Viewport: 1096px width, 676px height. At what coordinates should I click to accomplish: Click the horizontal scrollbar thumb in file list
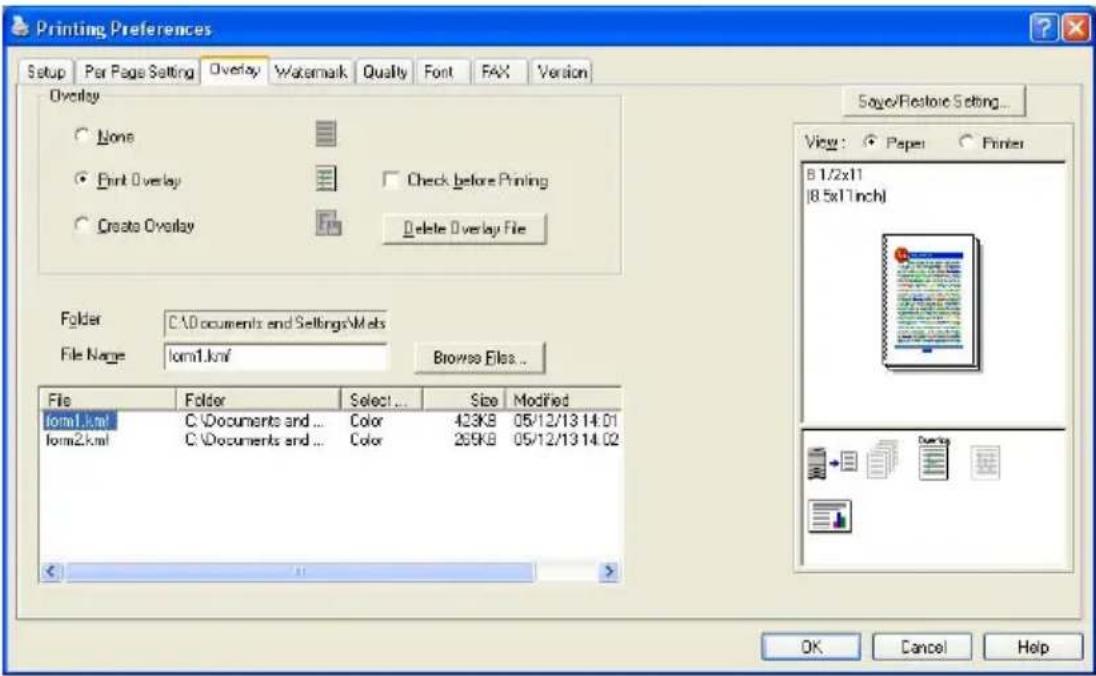301,572
